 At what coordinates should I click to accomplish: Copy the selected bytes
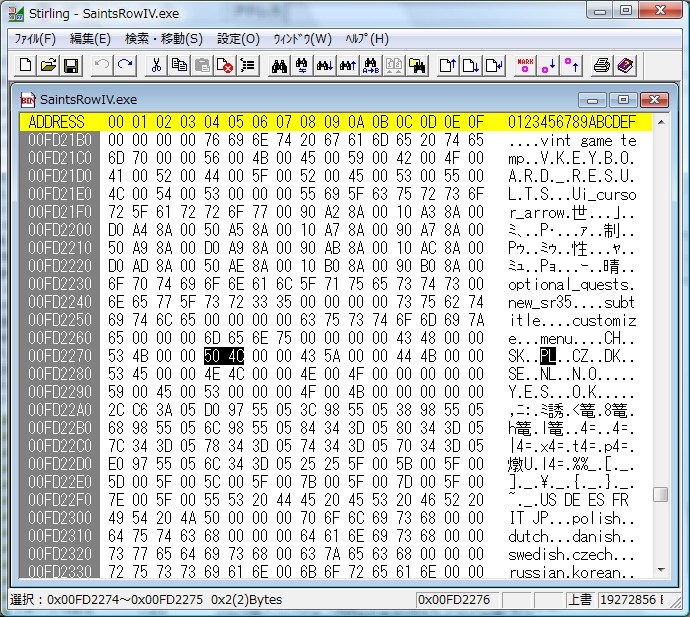coord(179,66)
